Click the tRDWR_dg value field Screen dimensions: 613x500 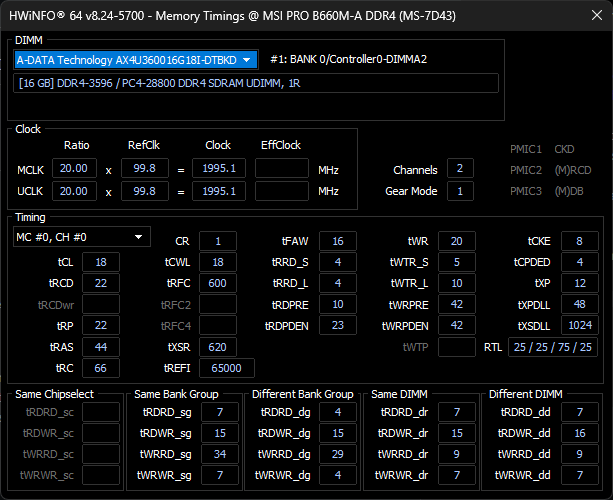[338, 433]
